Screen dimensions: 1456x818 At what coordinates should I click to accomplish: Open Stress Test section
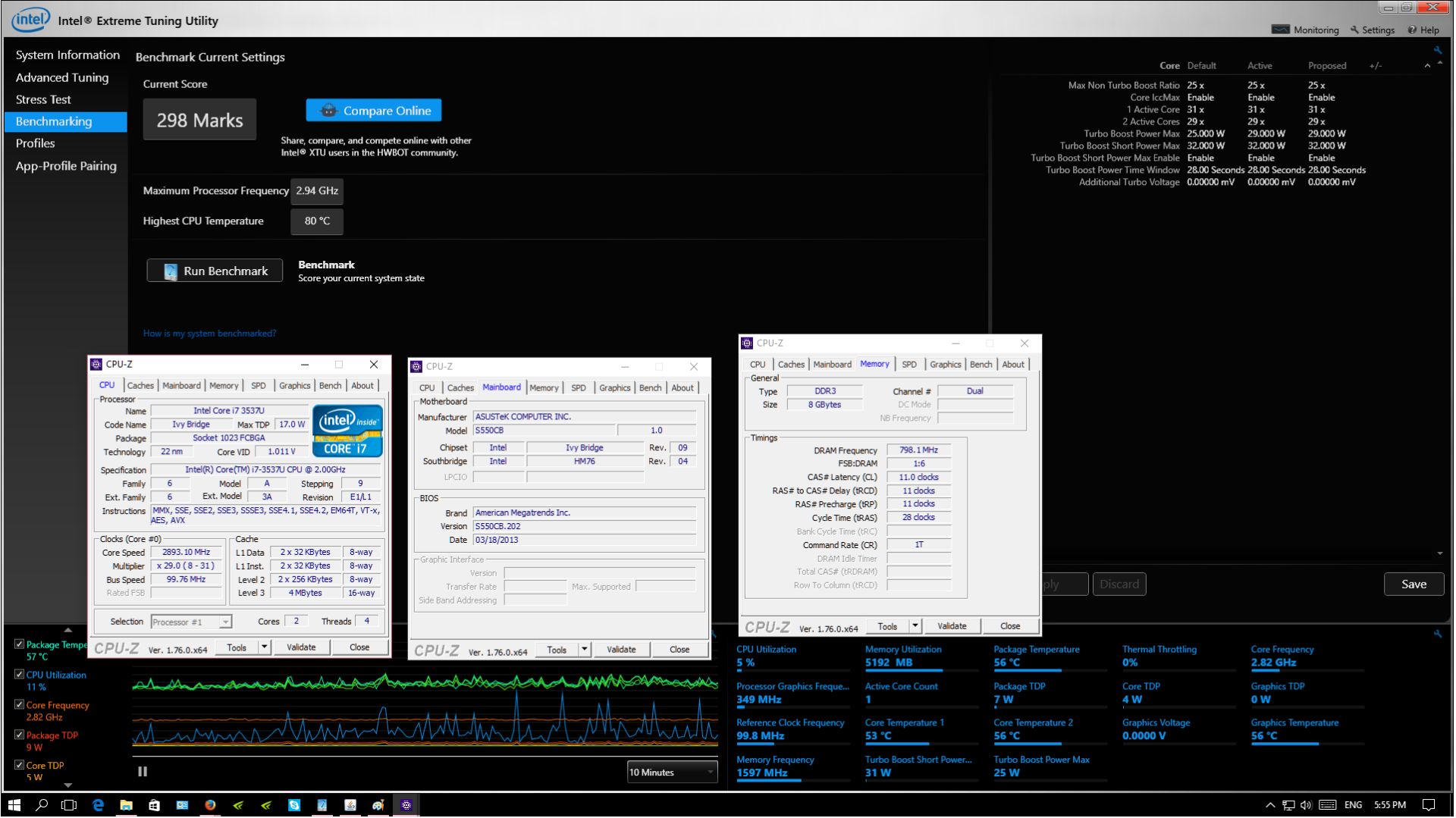tap(43, 99)
